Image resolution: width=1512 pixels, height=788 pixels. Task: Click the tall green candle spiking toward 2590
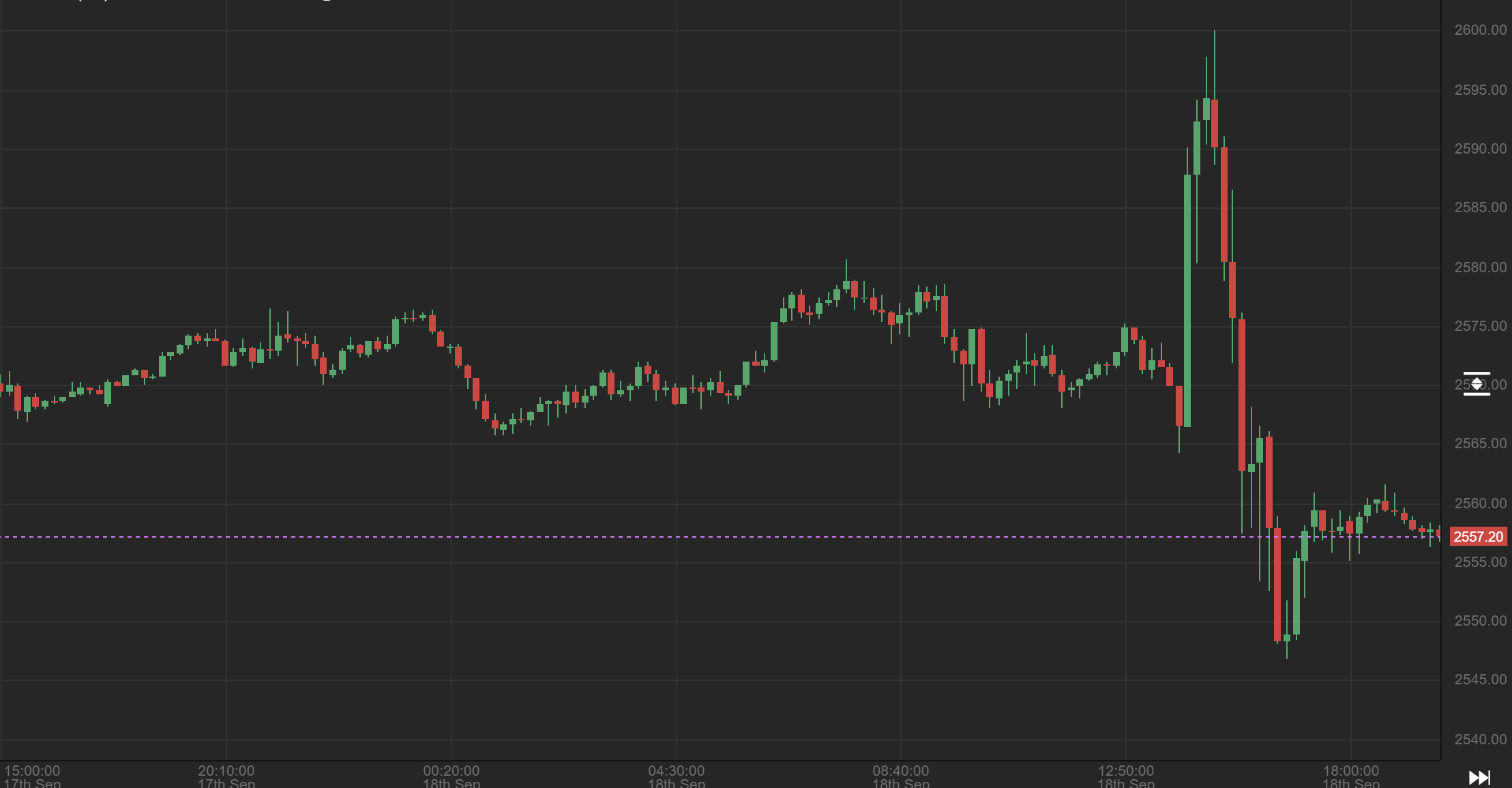1187,300
